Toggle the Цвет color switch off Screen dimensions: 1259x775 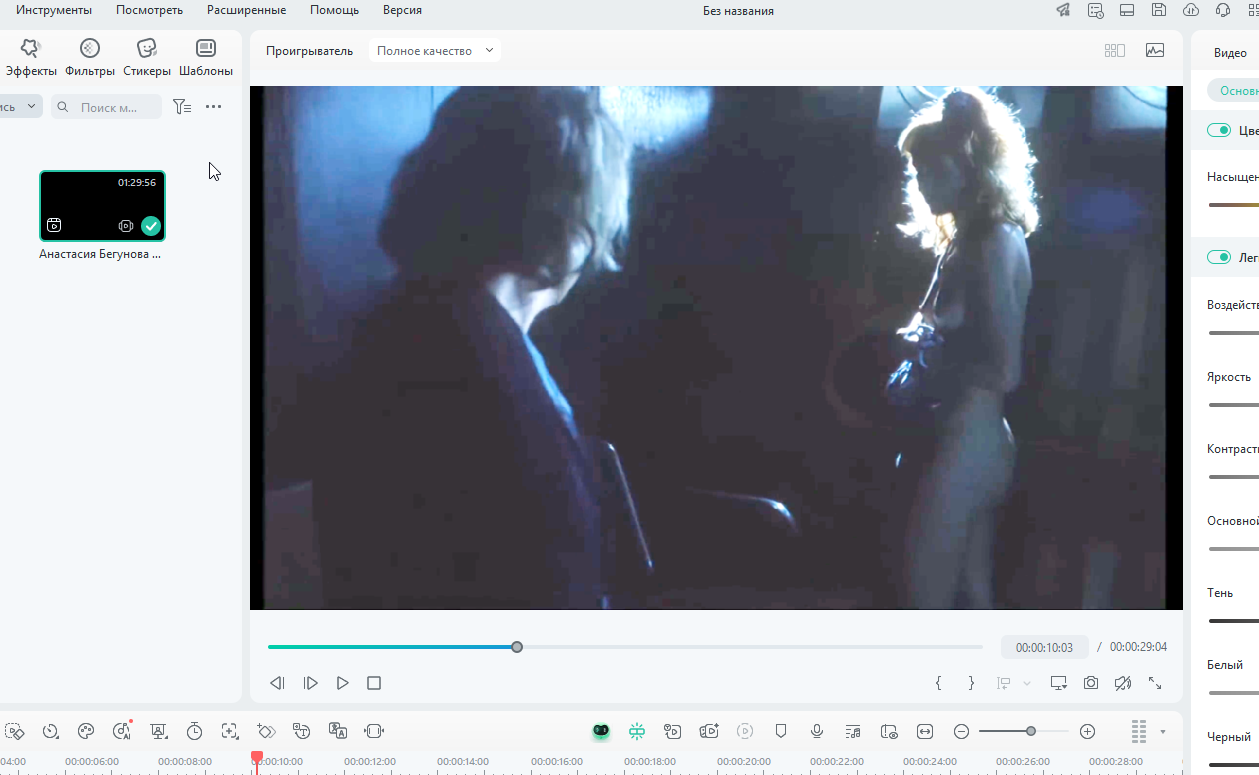click(1219, 130)
